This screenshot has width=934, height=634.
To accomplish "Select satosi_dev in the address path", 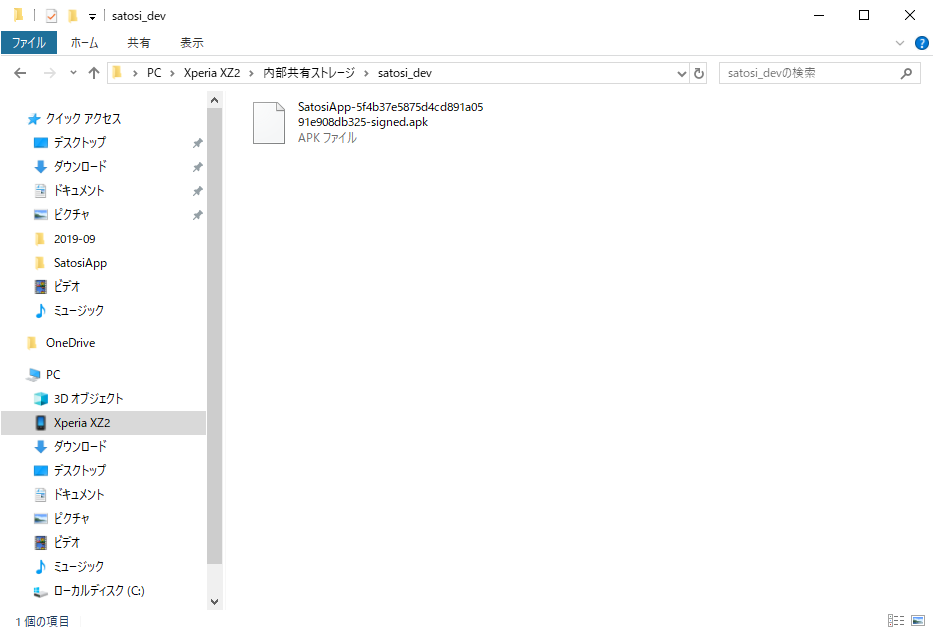I will (x=404, y=73).
